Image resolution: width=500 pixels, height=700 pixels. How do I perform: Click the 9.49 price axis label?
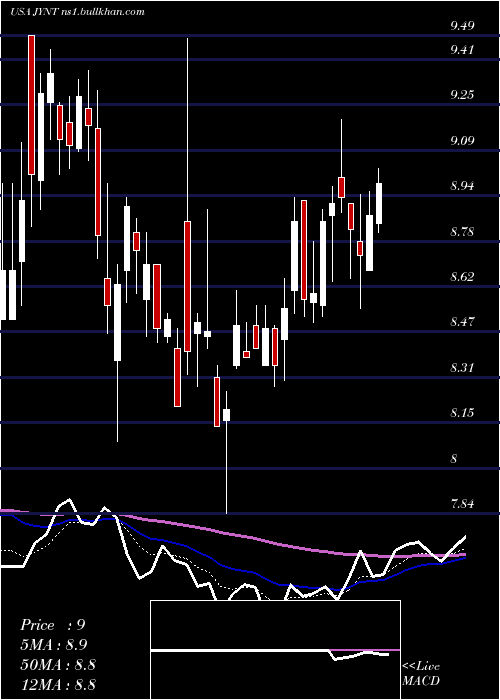462,26
